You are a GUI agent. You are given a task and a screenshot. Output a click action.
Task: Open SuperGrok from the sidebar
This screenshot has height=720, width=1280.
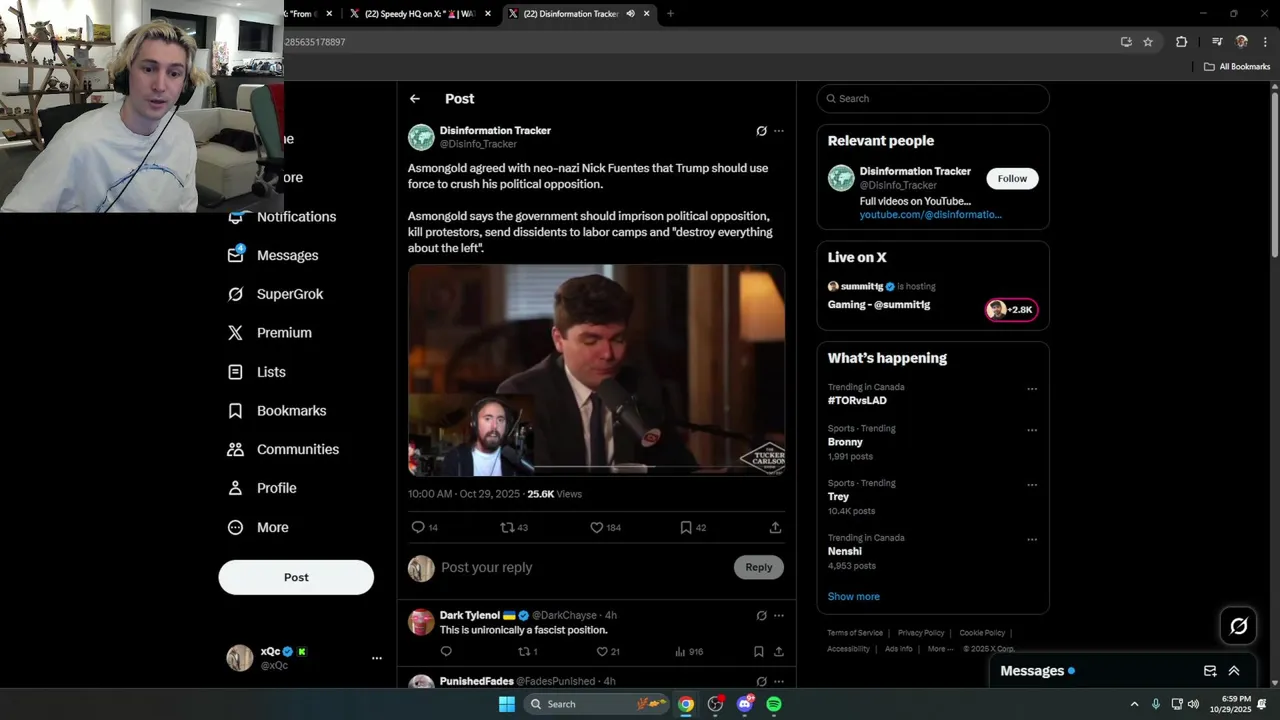coord(276,294)
